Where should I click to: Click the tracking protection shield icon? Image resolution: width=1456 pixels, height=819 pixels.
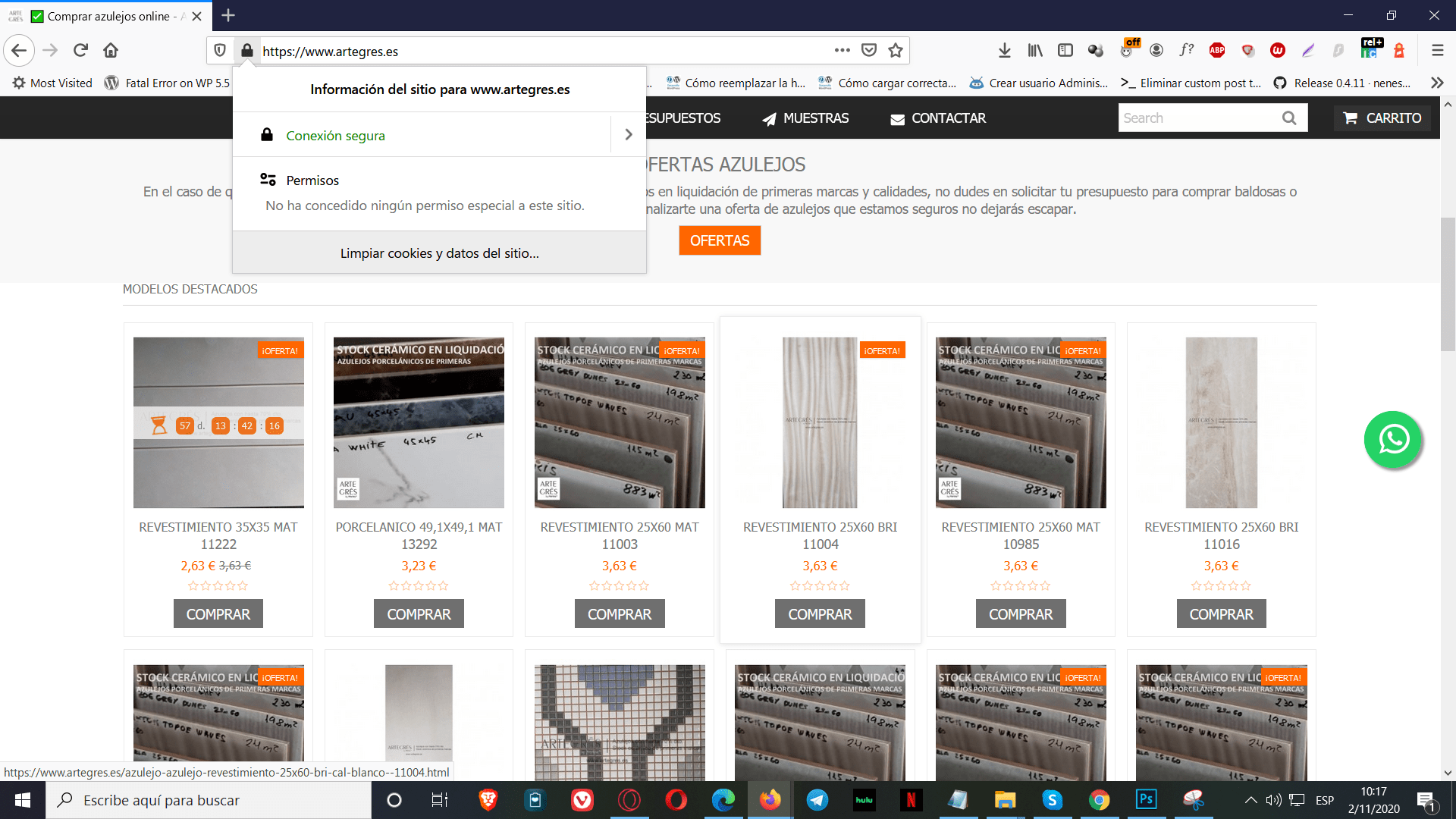tap(220, 51)
